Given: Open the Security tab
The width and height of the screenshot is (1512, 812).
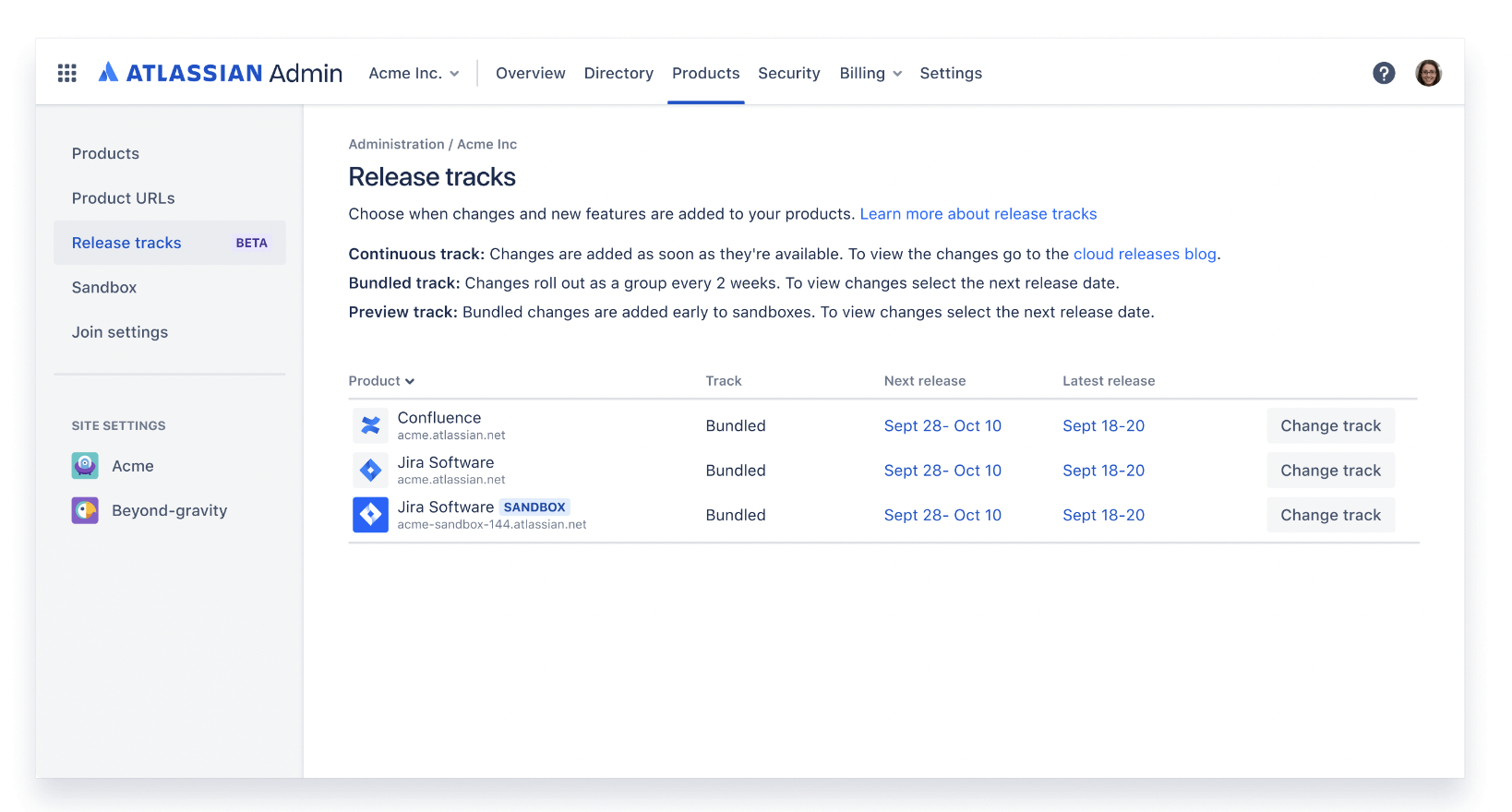Looking at the screenshot, I should (x=788, y=73).
